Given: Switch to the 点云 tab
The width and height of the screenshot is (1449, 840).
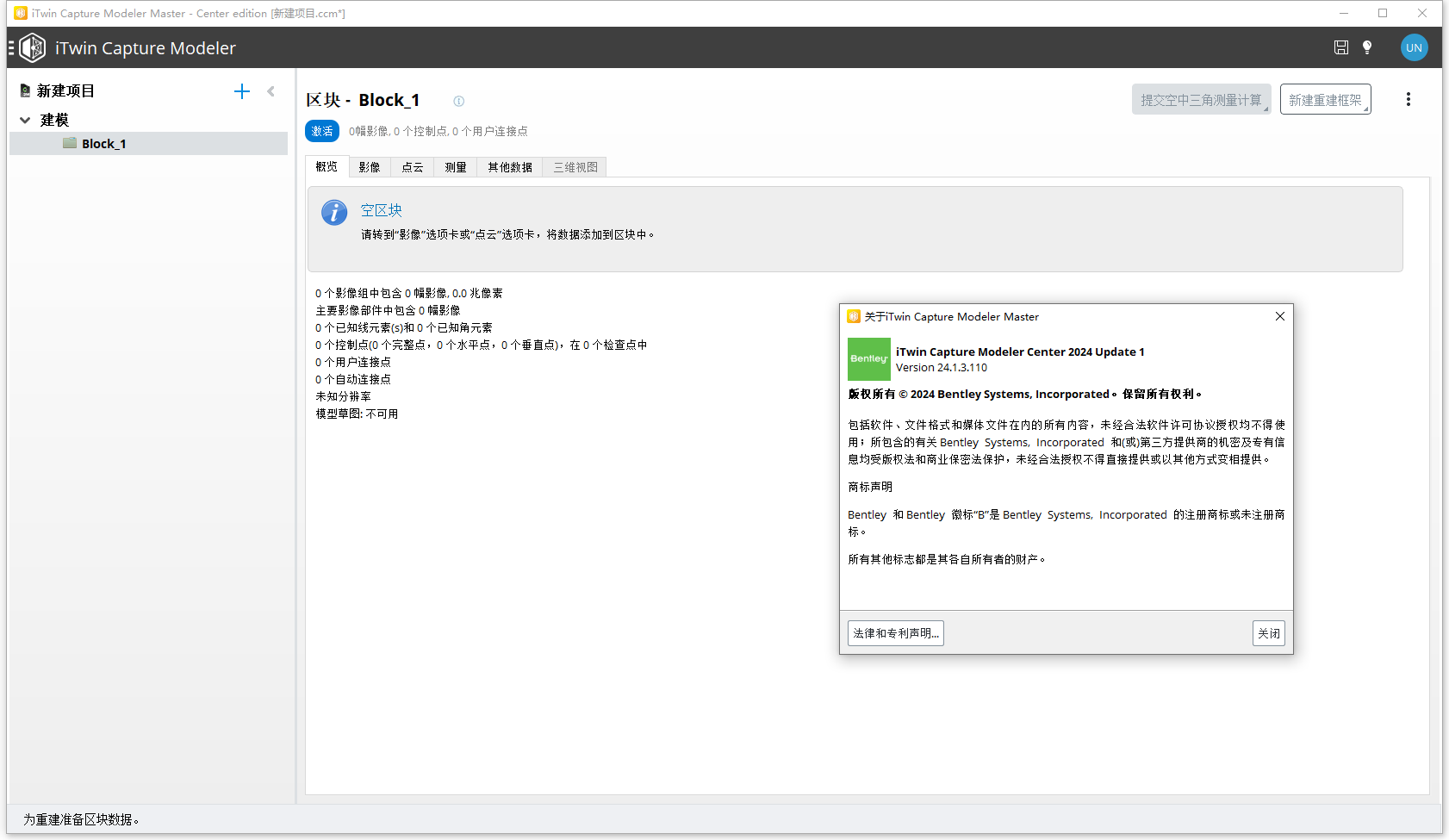Looking at the screenshot, I should (413, 167).
